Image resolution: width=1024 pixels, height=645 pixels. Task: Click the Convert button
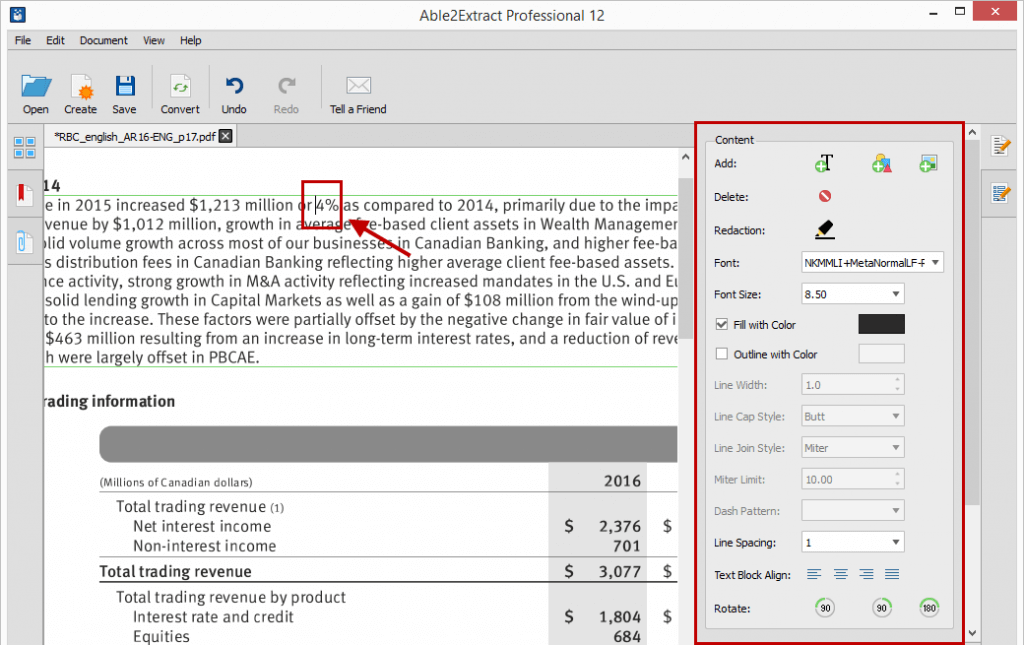pyautogui.click(x=180, y=90)
